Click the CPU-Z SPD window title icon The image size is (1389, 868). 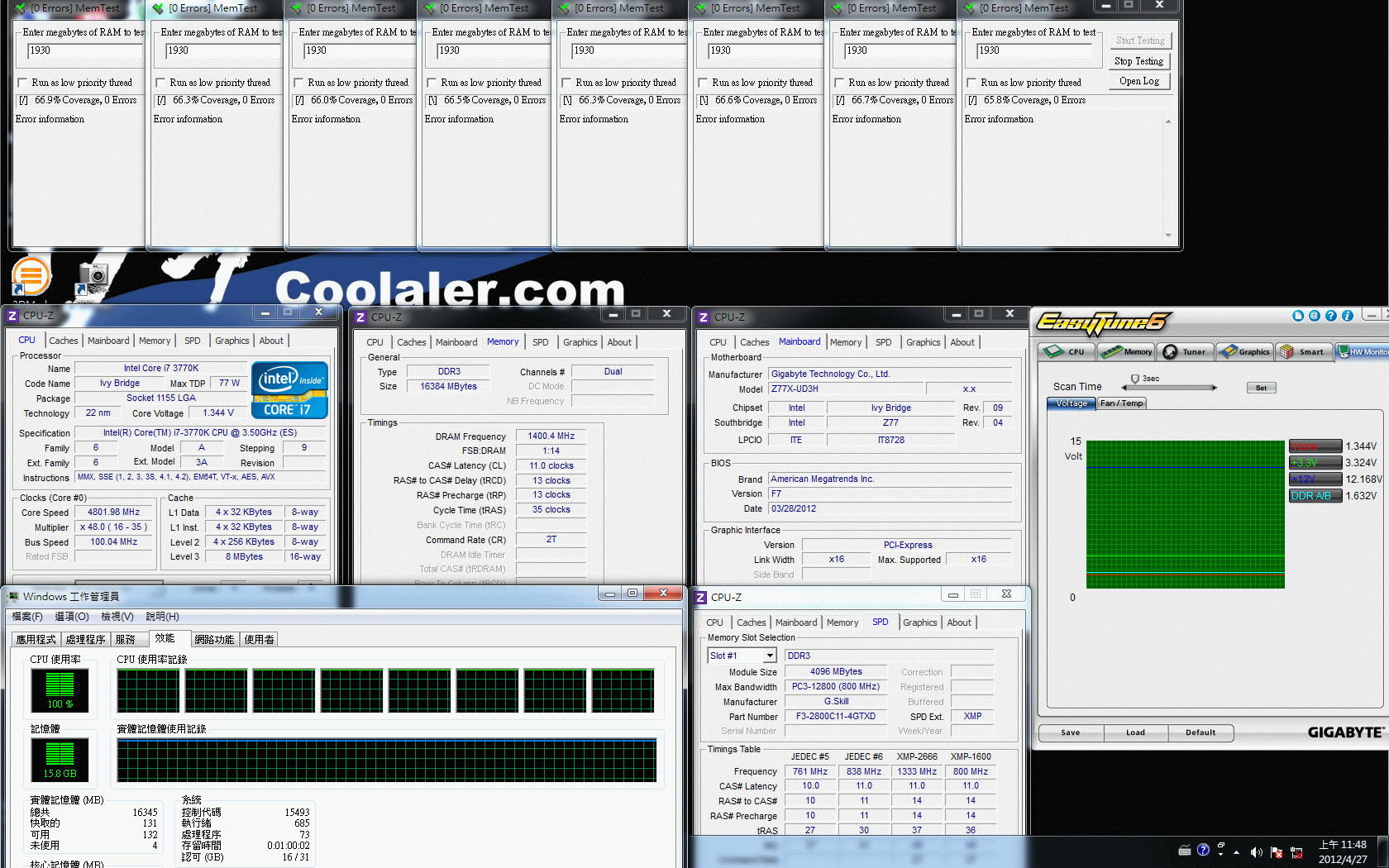(701, 597)
